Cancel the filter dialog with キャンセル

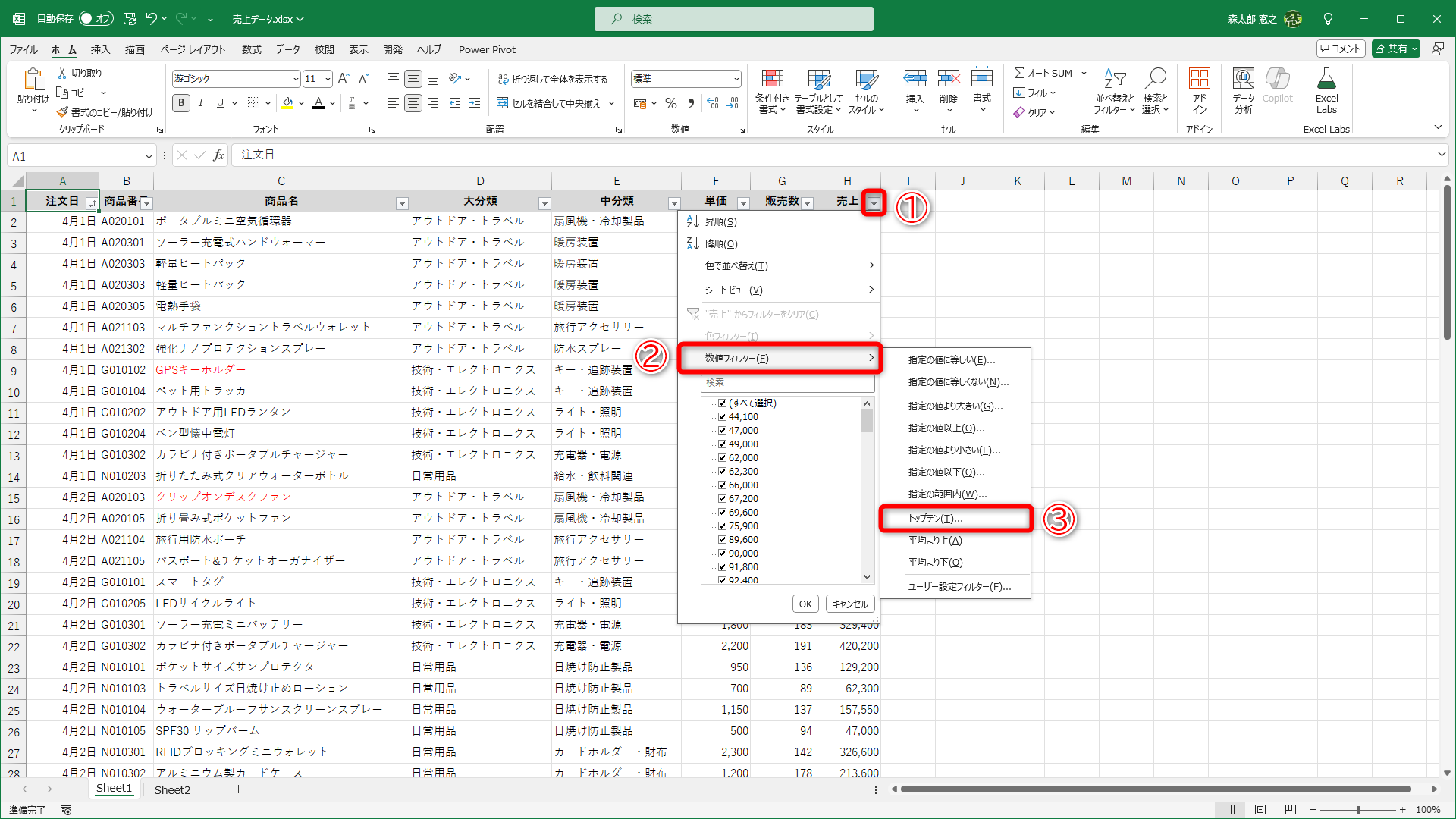pyautogui.click(x=849, y=603)
